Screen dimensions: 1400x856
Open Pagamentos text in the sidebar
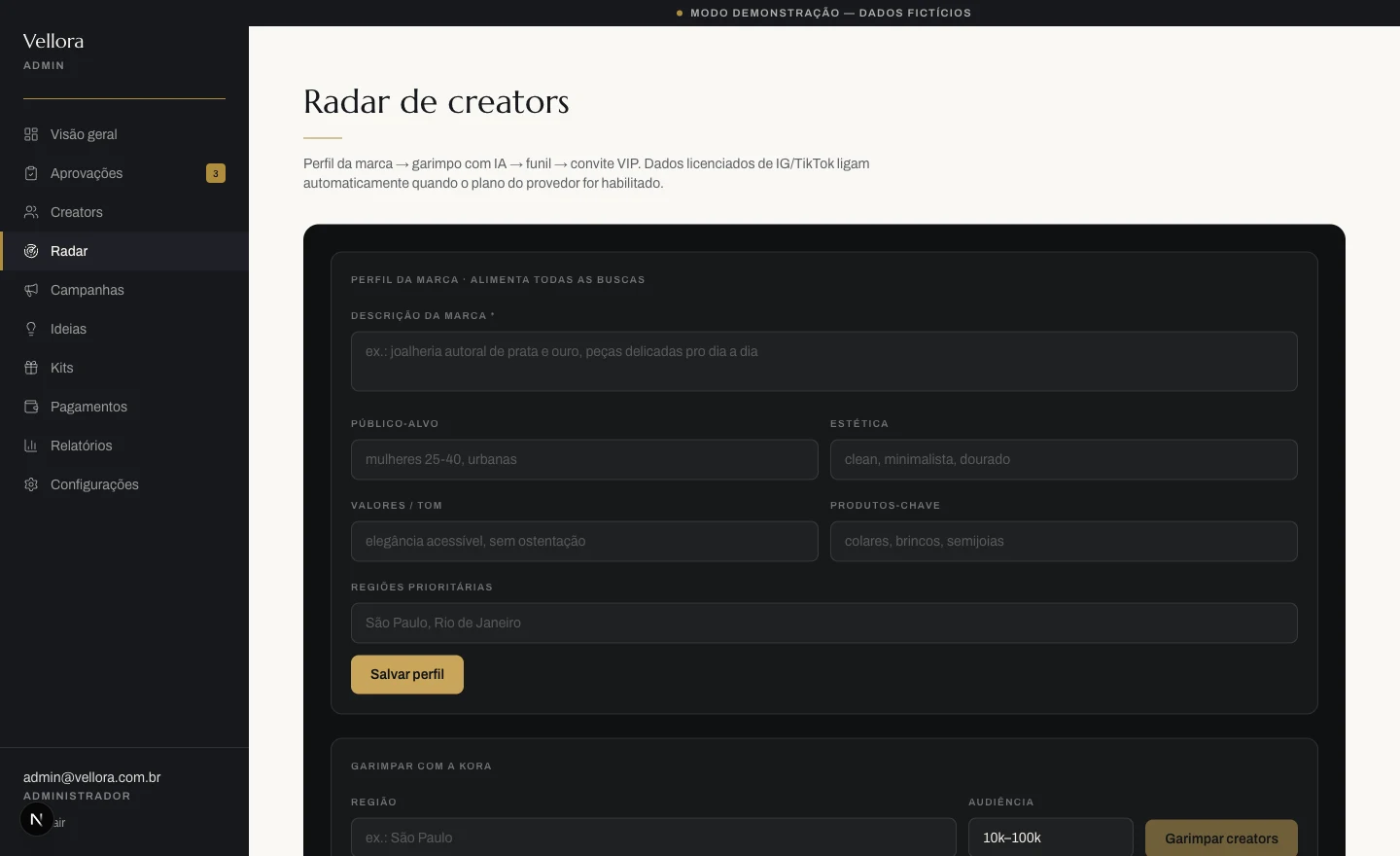coord(88,407)
